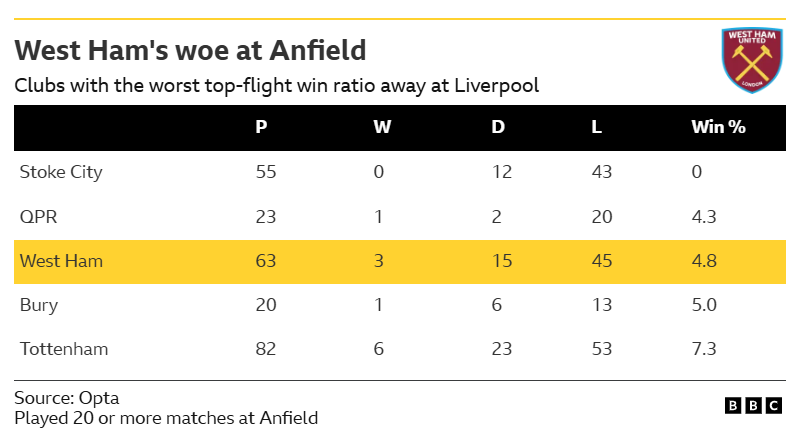Click the highlighted West Ham row label
795x445 pixels.
click(61, 261)
